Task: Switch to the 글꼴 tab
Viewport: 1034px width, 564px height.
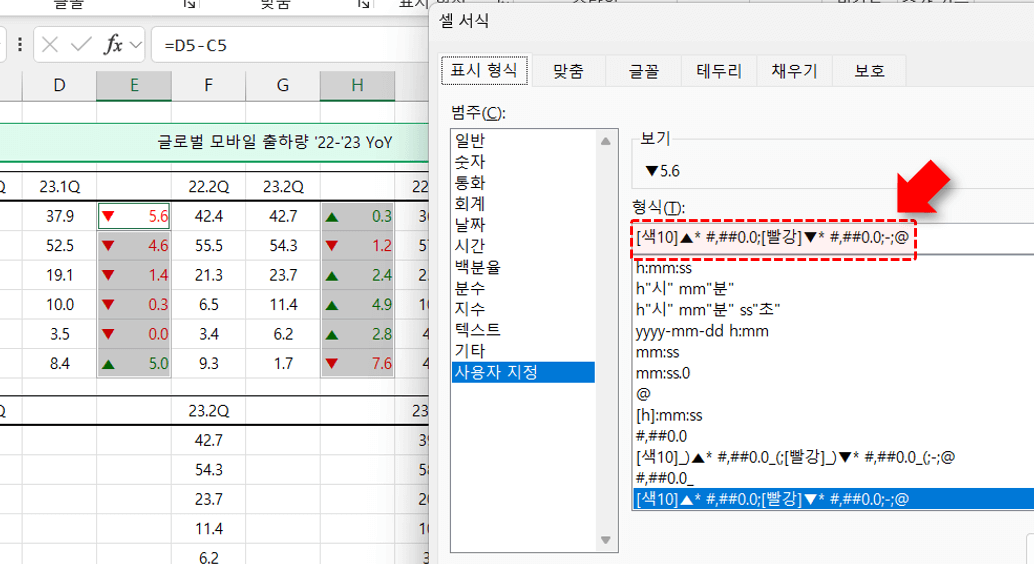Action: pyautogui.click(x=643, y=71)
